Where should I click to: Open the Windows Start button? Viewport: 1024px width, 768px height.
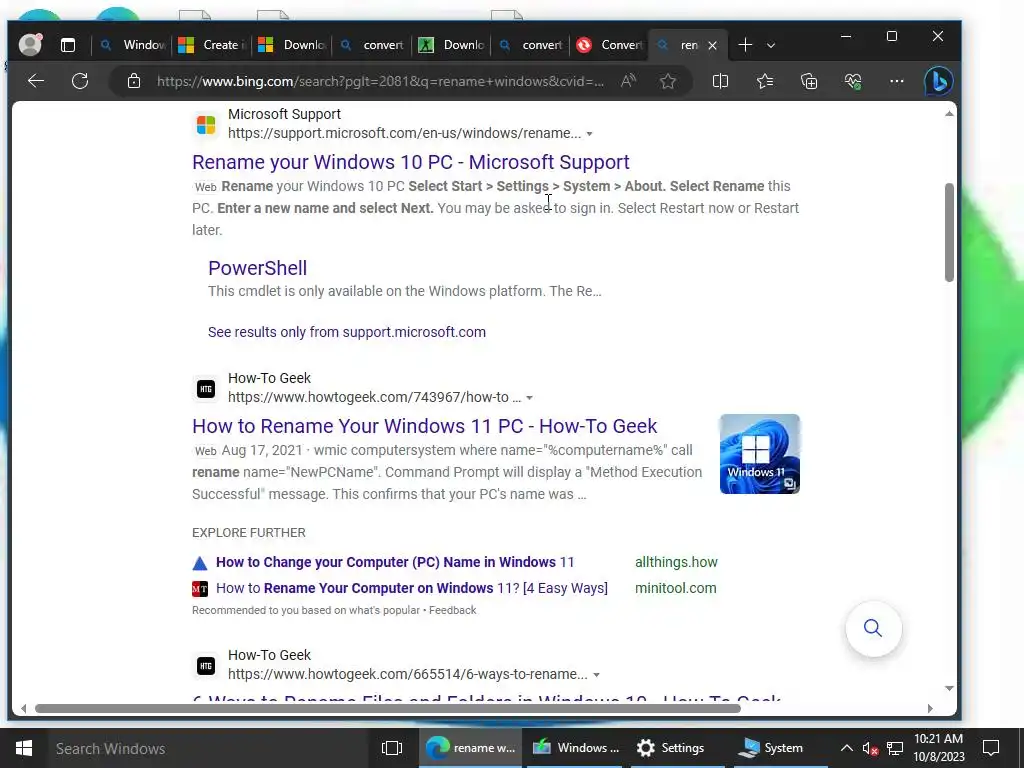(x=24, y=748)
